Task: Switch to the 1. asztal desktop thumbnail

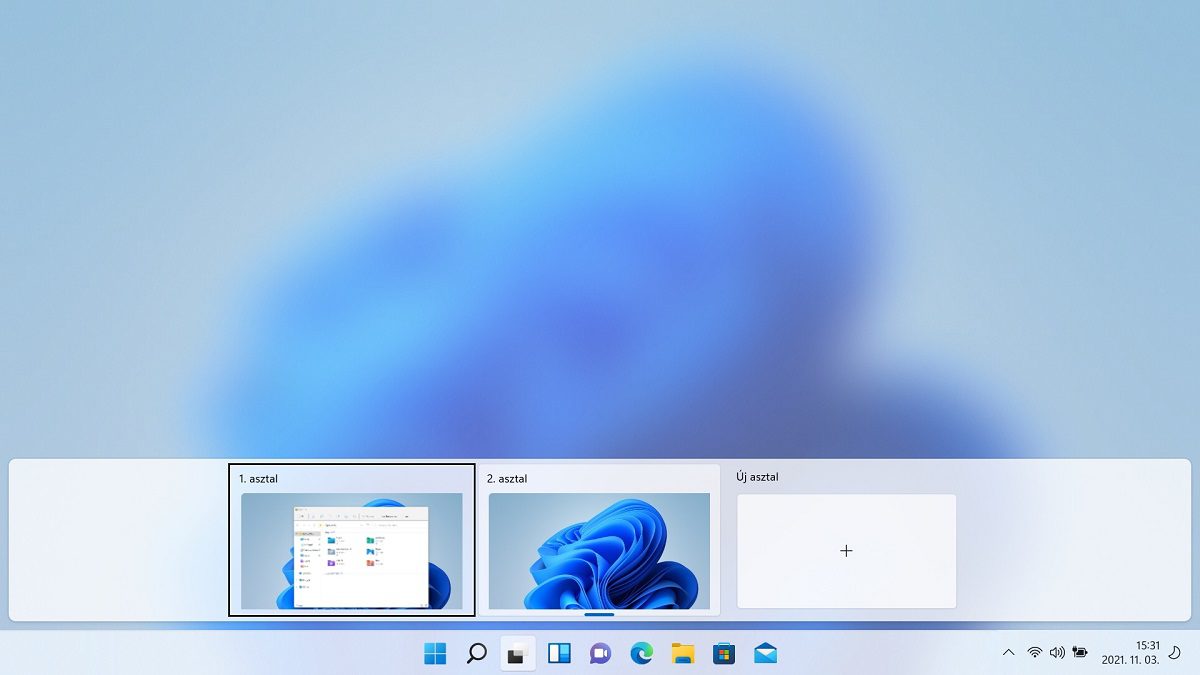Action: [x=352, y=550]
